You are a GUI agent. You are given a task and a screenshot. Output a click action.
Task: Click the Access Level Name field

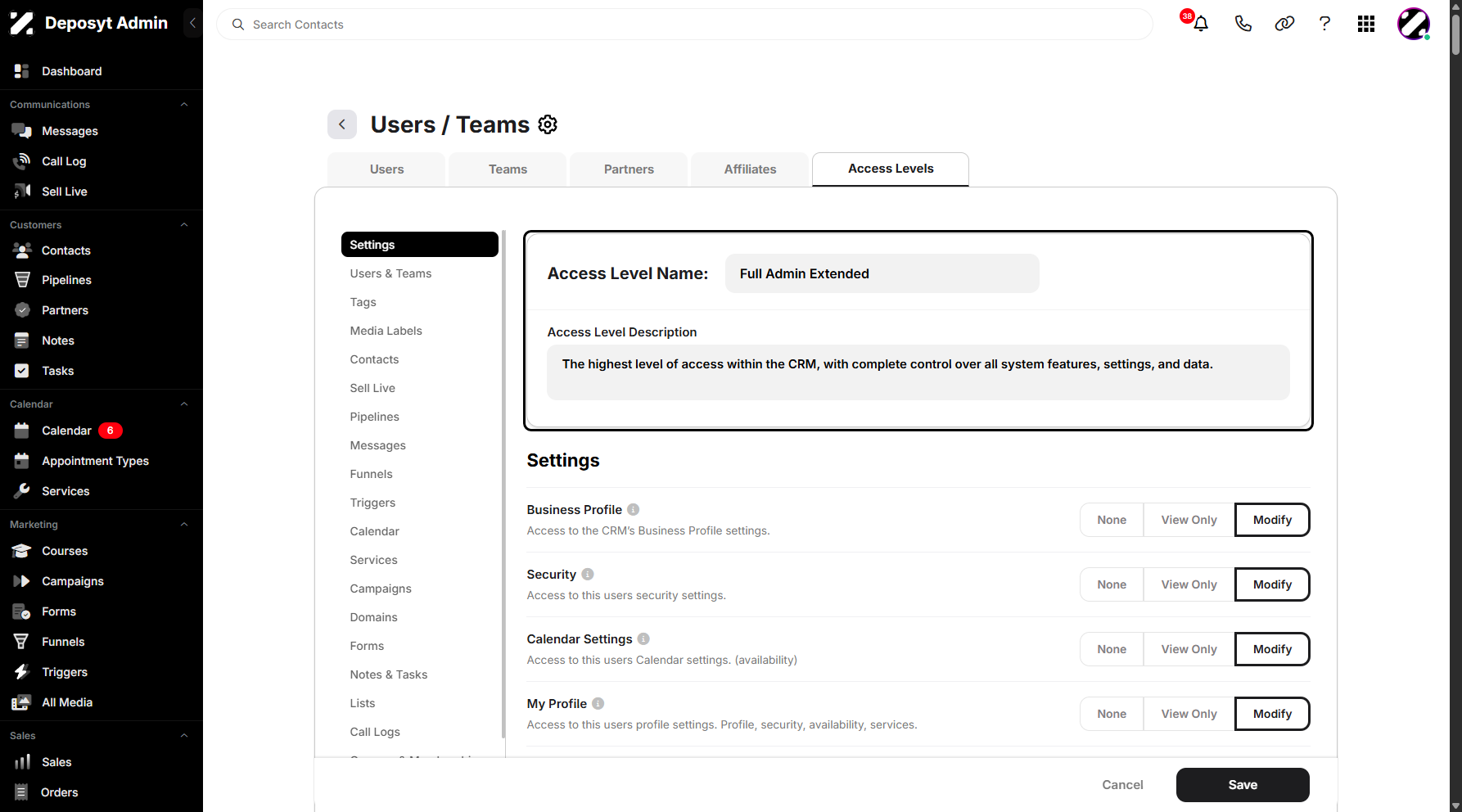[x=882, y=273]
